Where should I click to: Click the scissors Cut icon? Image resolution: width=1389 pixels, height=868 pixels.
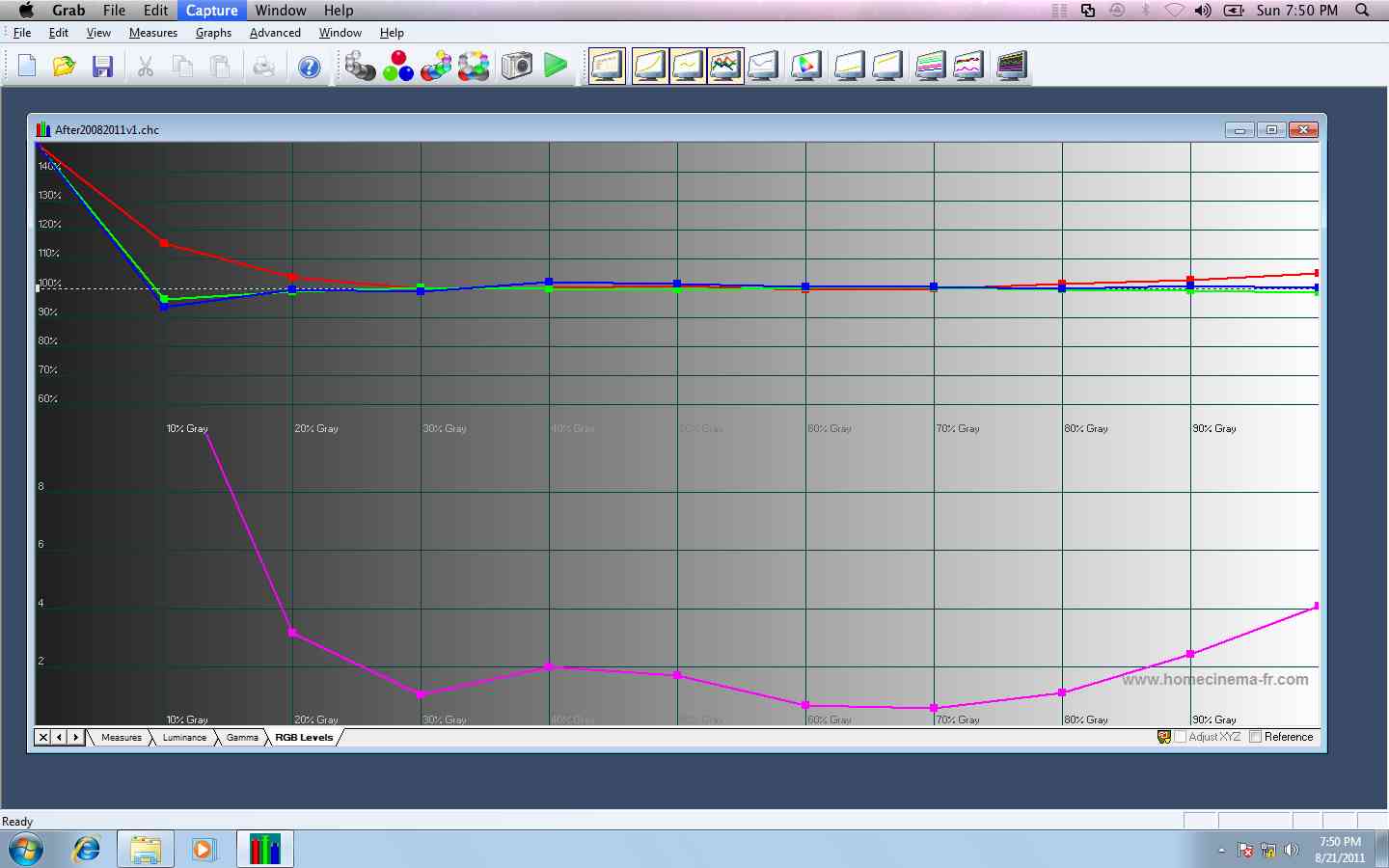tap(146, 67)
